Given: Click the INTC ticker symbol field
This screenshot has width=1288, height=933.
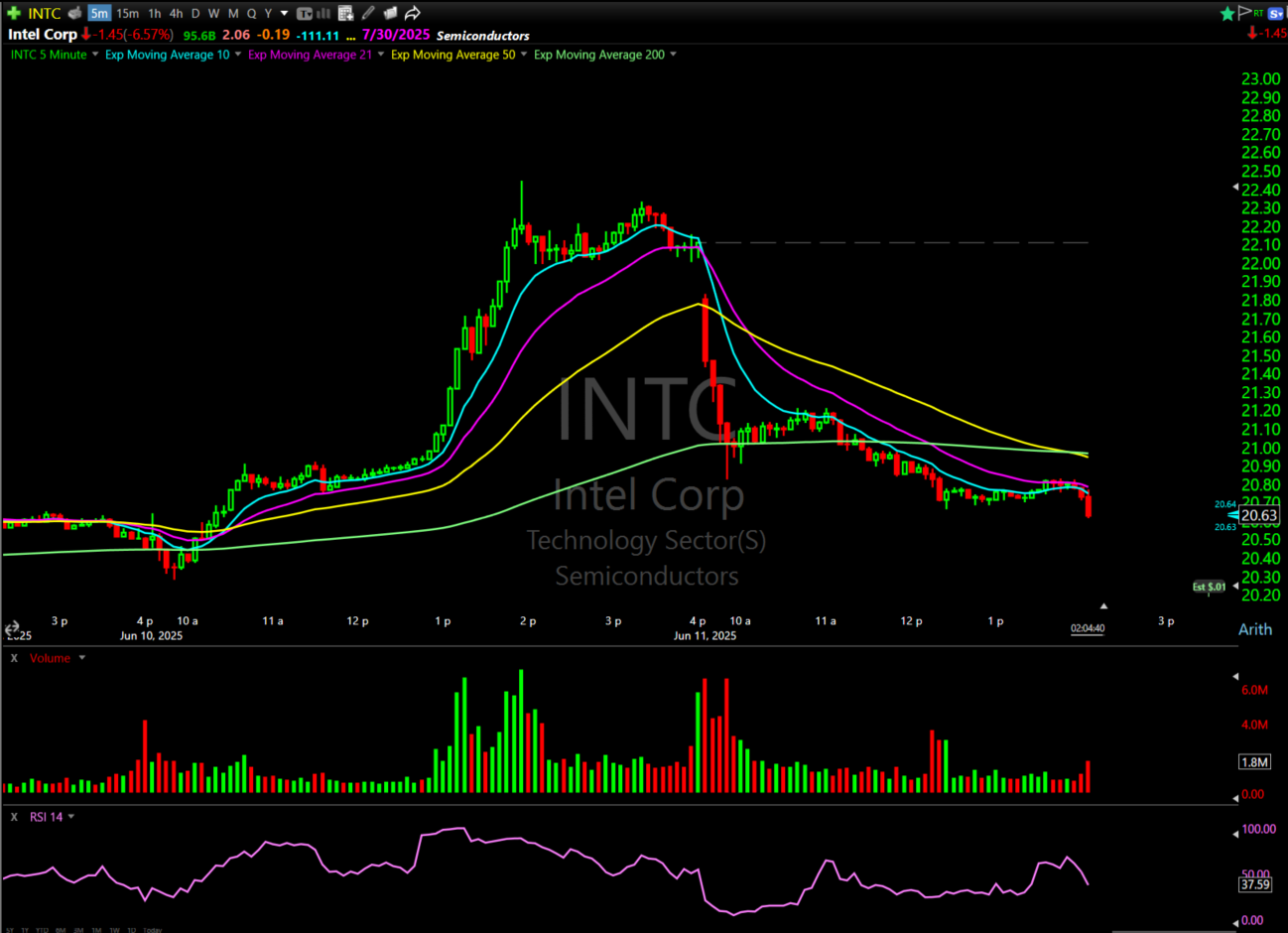Looking at the screenshot, I should tap(45, 13).
